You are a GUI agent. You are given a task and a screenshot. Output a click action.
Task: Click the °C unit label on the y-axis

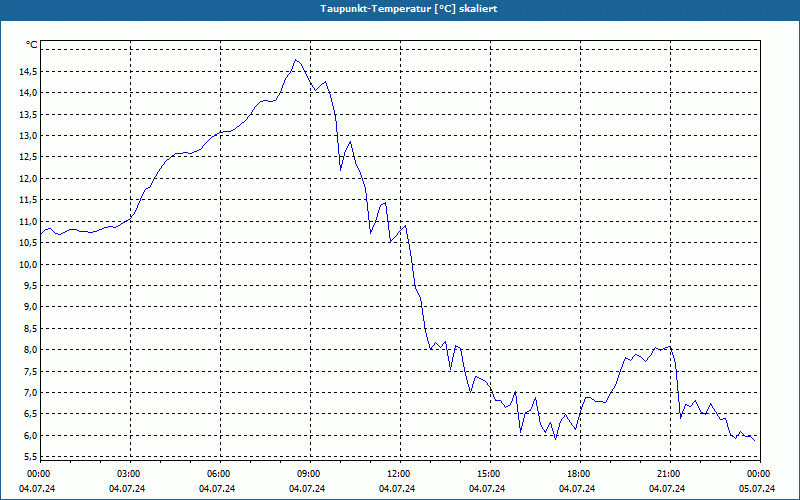click(32, 45)
